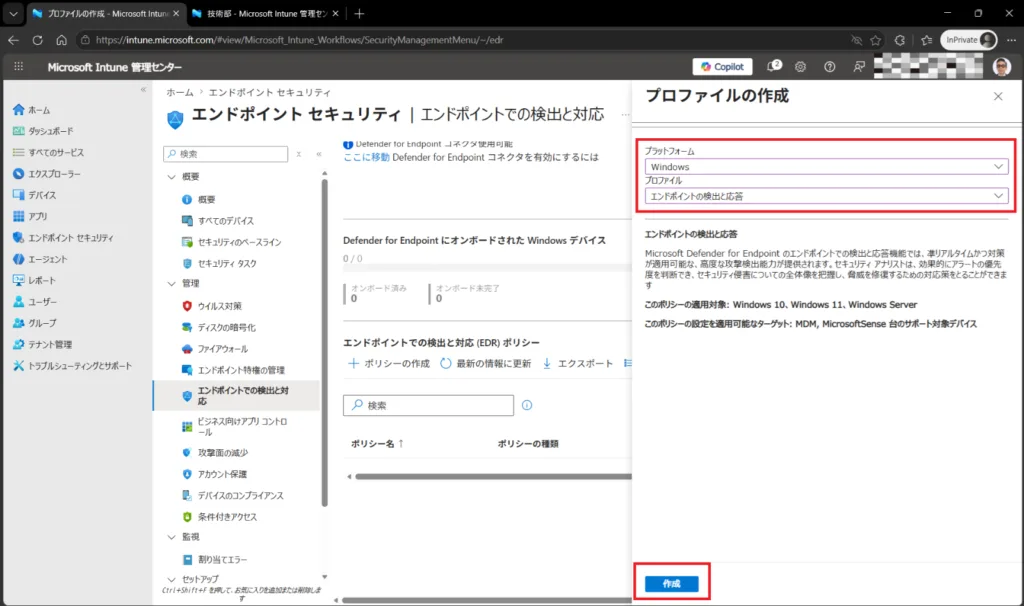The width and height of the screenshot is (1024, 606).
Task: Close the プロファイルの作成 panel
Action: pos(998,97)
